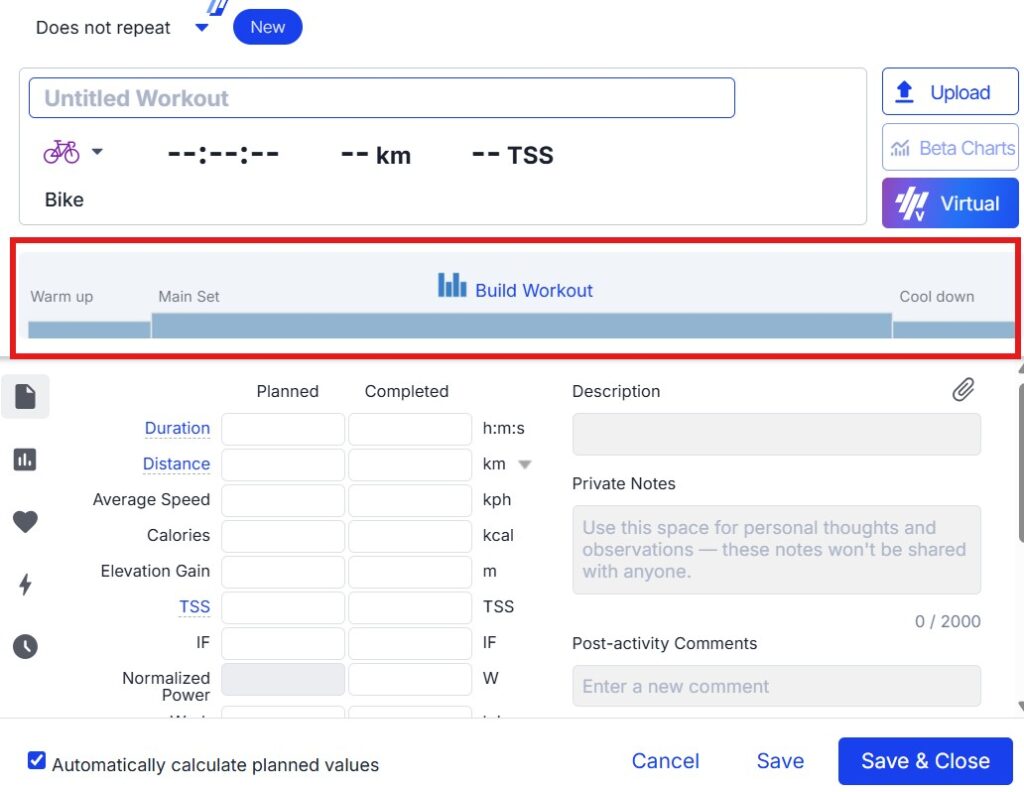The width and height of the screenshot is (1024, 792).
Task: Expand the sport type dropdown arrow
Action: click(x=97, y=151)
